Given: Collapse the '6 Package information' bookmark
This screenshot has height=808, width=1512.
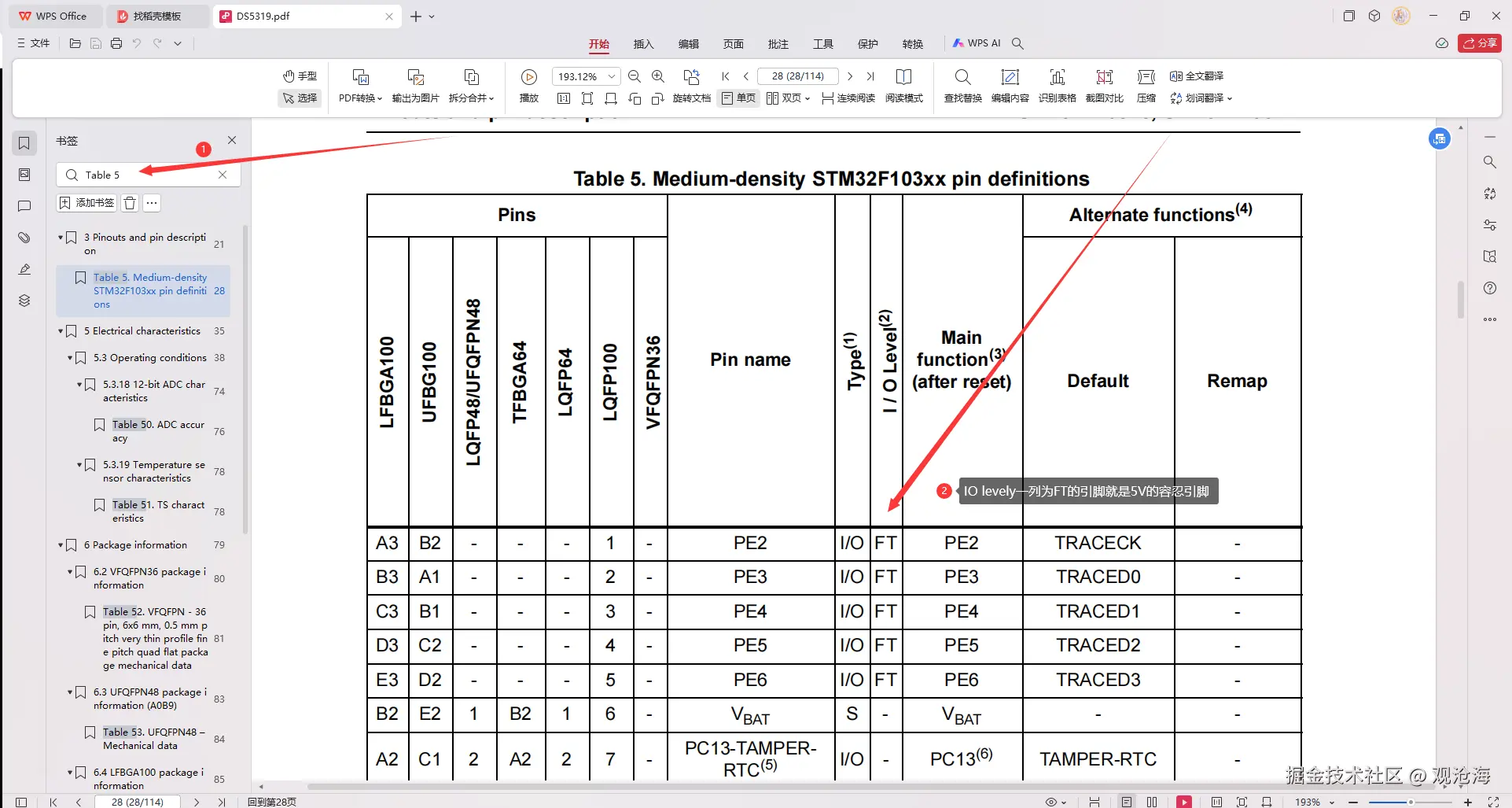Looking at the screenshot, I should [x=61, y=545].
